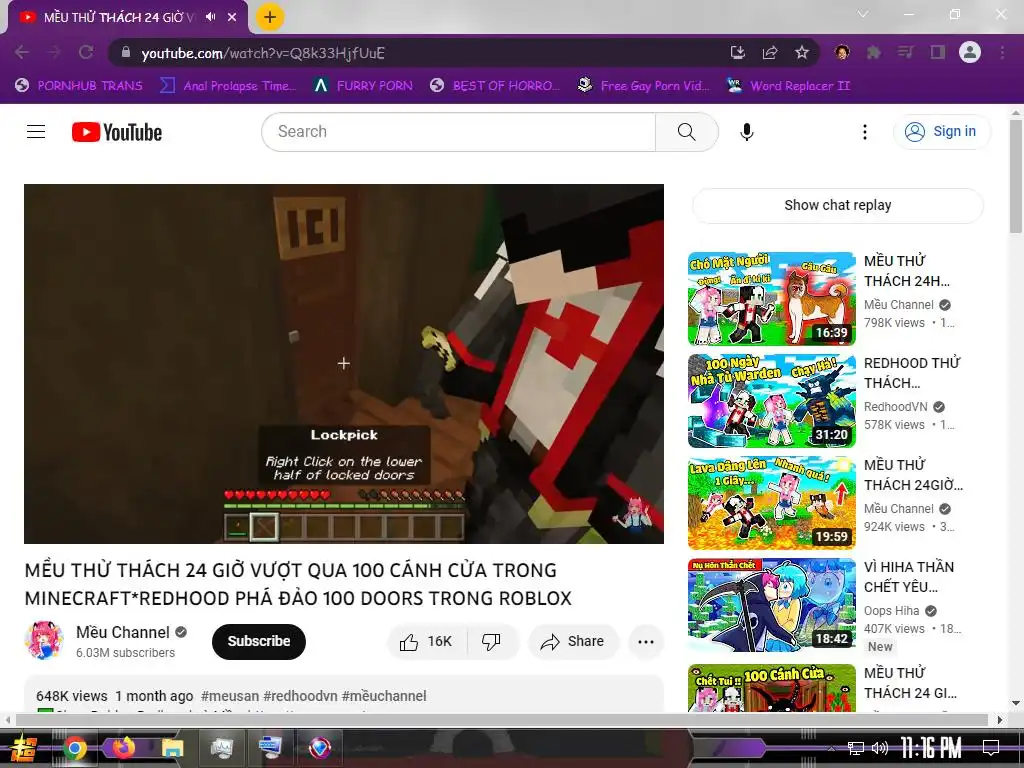
Task: Dislike the video
Action: [492, 641]
